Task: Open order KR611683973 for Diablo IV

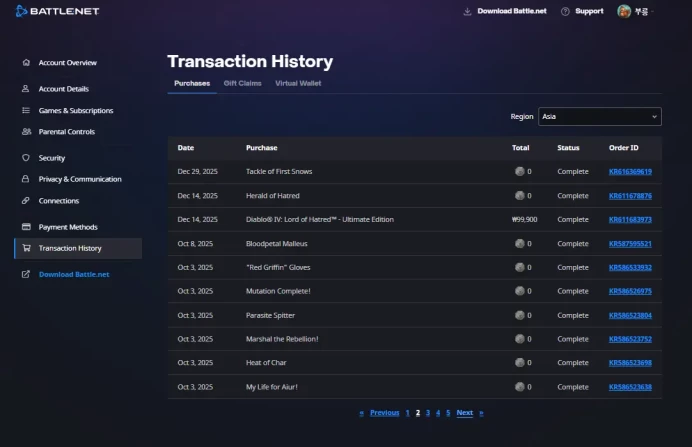Action: 630,220
